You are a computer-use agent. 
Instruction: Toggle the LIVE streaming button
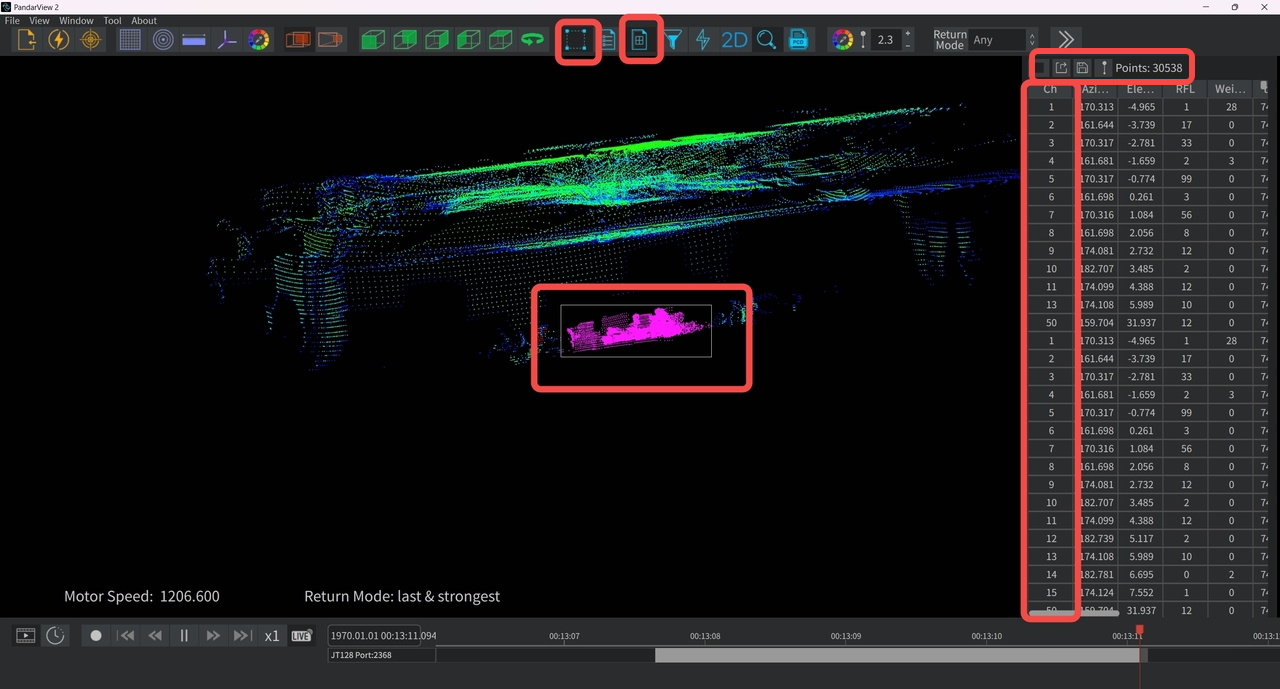pyautogui.click(x=301, y=635)
